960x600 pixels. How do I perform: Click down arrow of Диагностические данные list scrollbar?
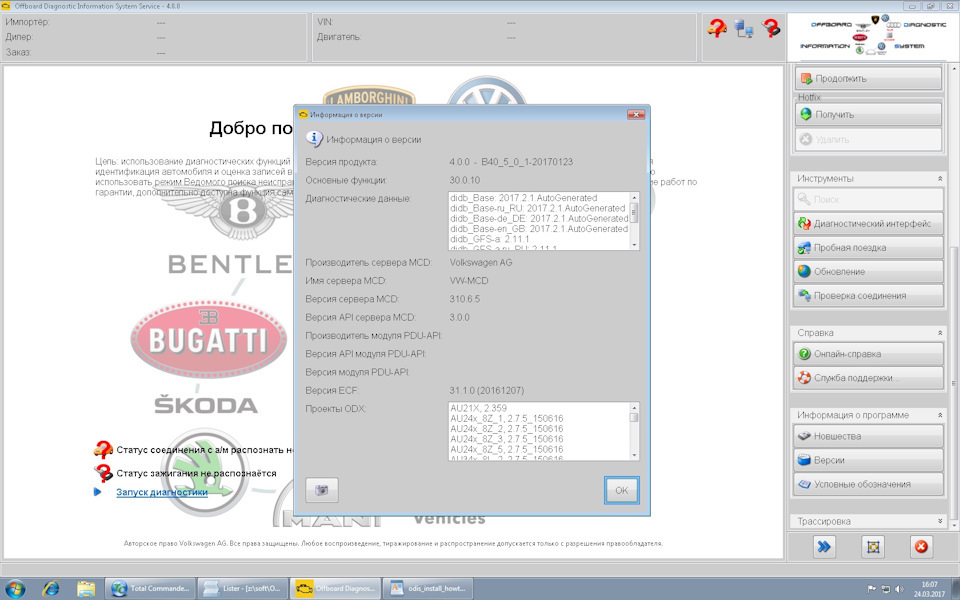[634, 244]
